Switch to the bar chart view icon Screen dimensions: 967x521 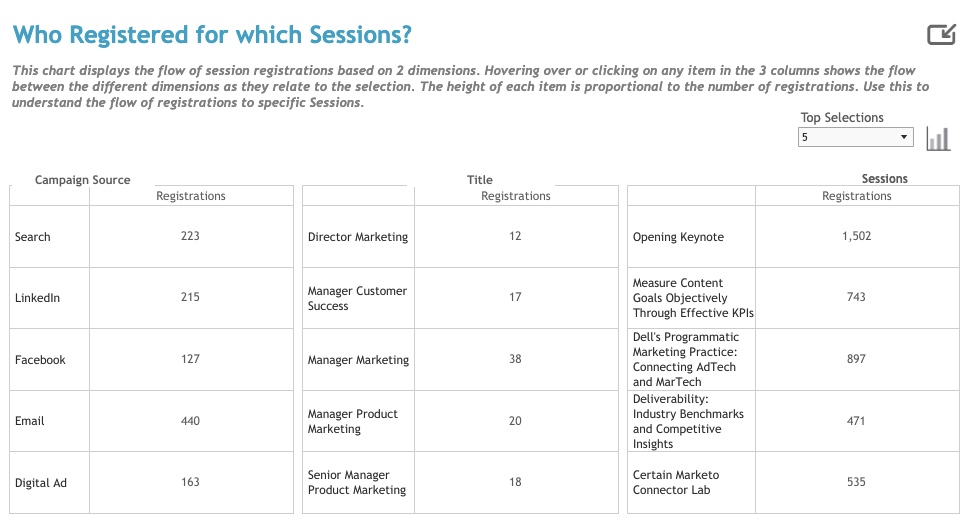[938, 139]
